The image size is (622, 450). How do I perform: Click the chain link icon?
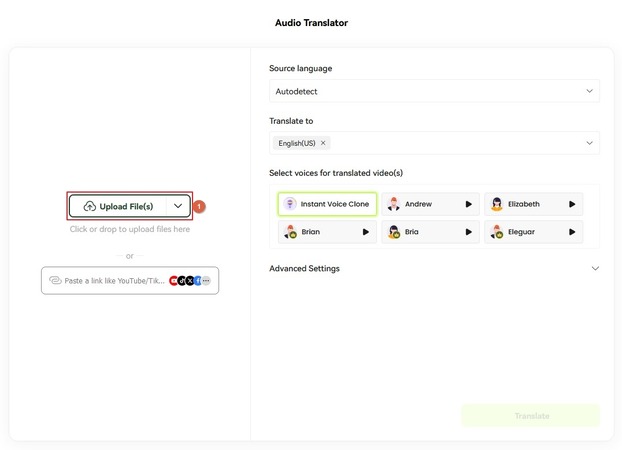pyautogui.click(x=55, y=281)
